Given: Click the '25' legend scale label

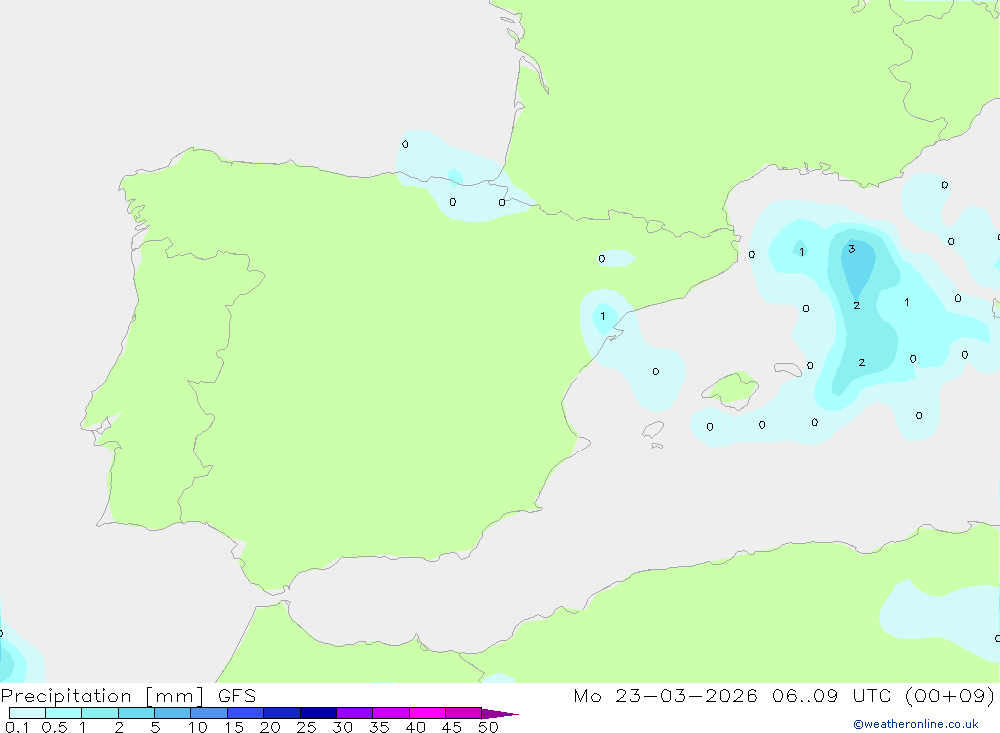Looking at the screenshot, I should coord(306,727).
